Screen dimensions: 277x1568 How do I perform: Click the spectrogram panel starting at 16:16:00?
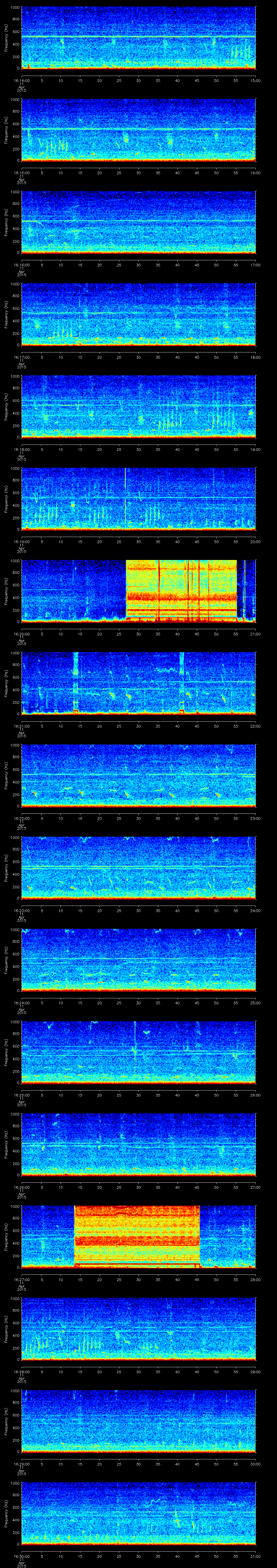(x=139, y=223)
